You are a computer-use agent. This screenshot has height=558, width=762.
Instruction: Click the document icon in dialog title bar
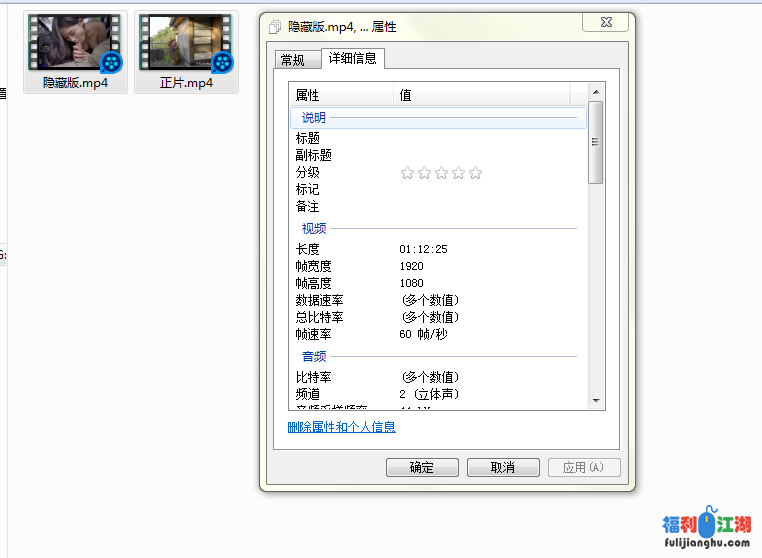275,27
